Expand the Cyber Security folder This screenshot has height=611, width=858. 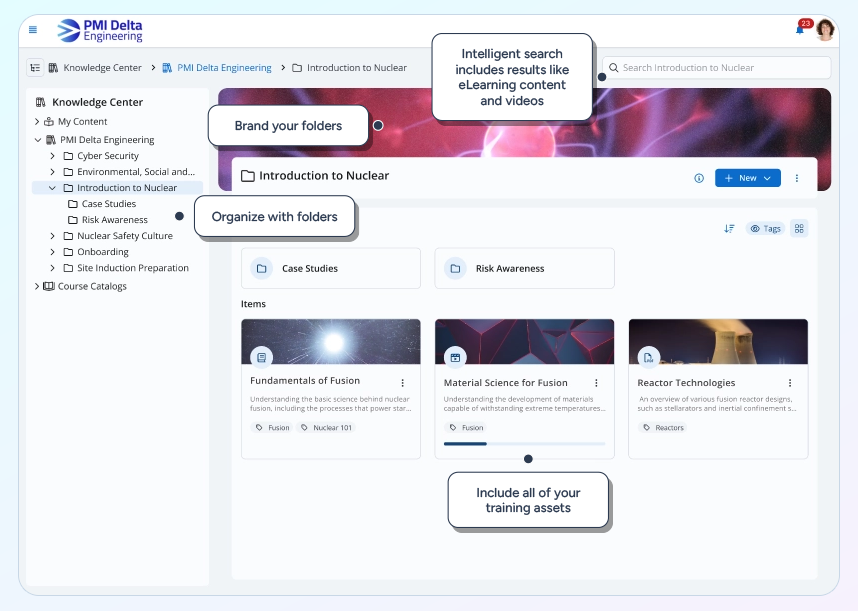pos(52,155)
